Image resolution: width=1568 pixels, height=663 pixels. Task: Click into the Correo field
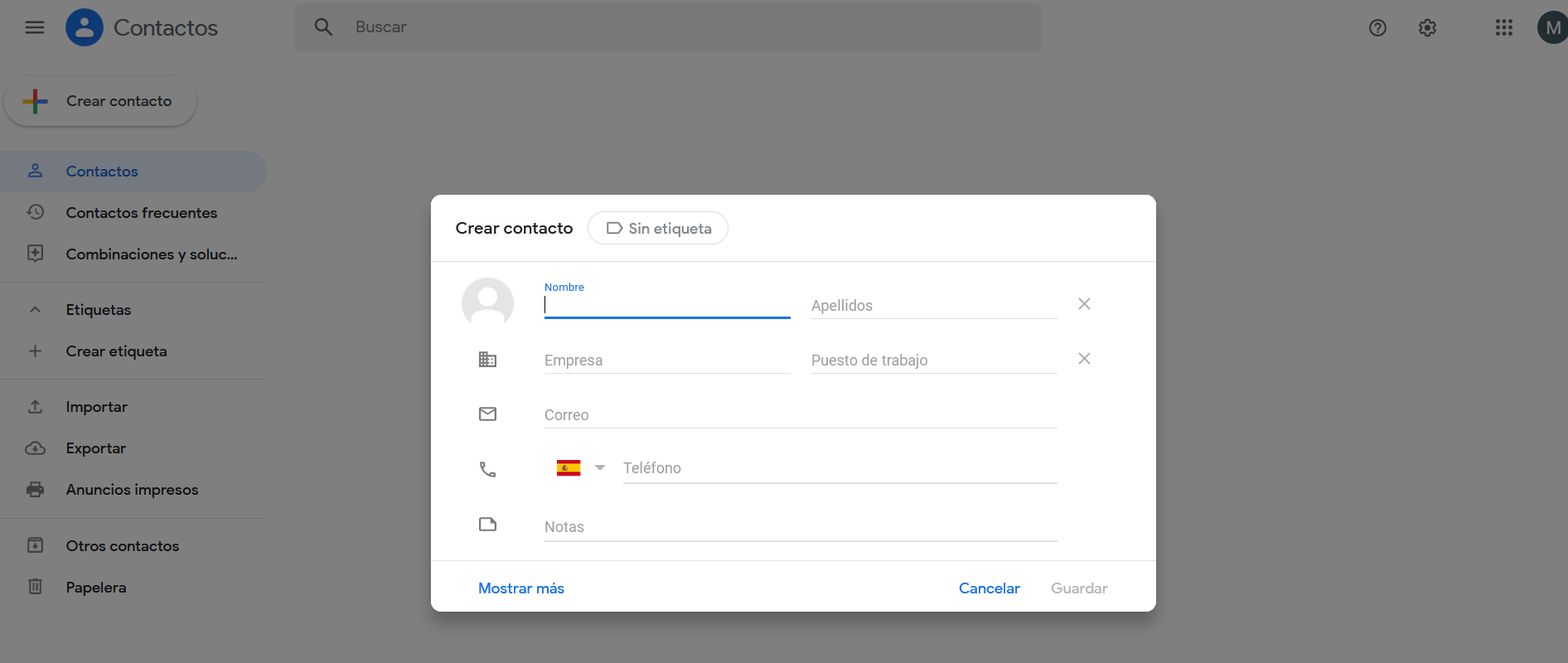800,415
